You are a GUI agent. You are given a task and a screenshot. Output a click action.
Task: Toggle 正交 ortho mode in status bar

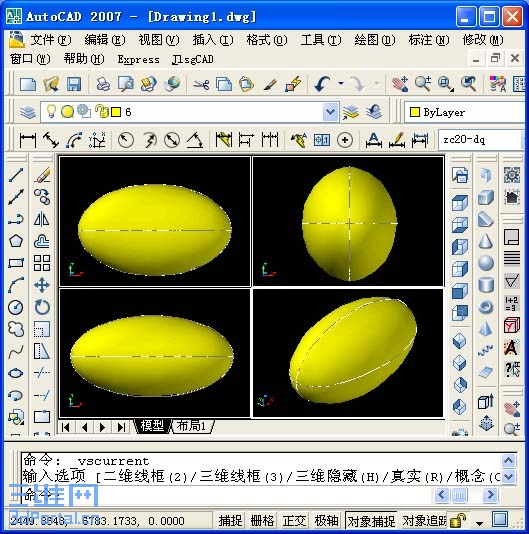click(x=294, y=521)
